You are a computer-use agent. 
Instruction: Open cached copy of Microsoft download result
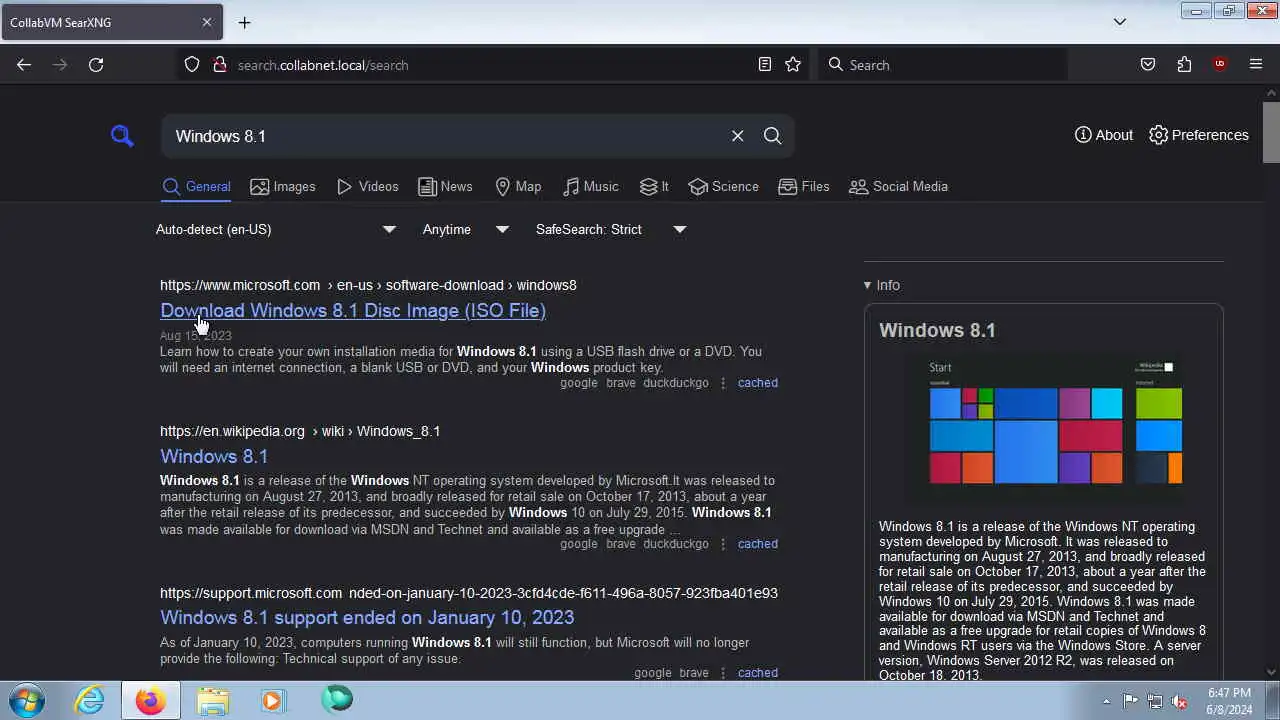coord(758,383)
